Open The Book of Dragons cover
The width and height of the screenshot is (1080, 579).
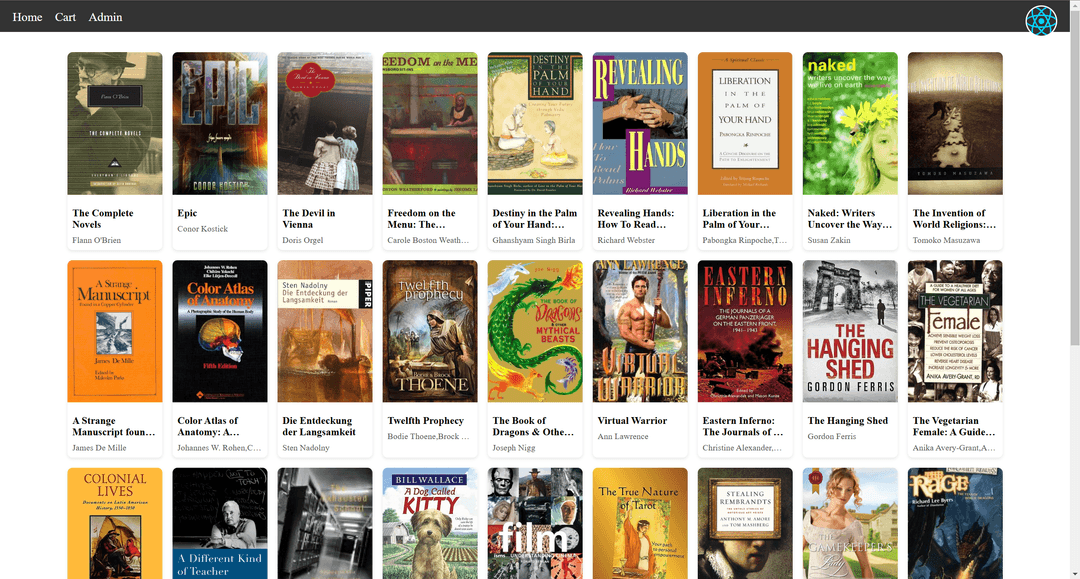[535, 331]
